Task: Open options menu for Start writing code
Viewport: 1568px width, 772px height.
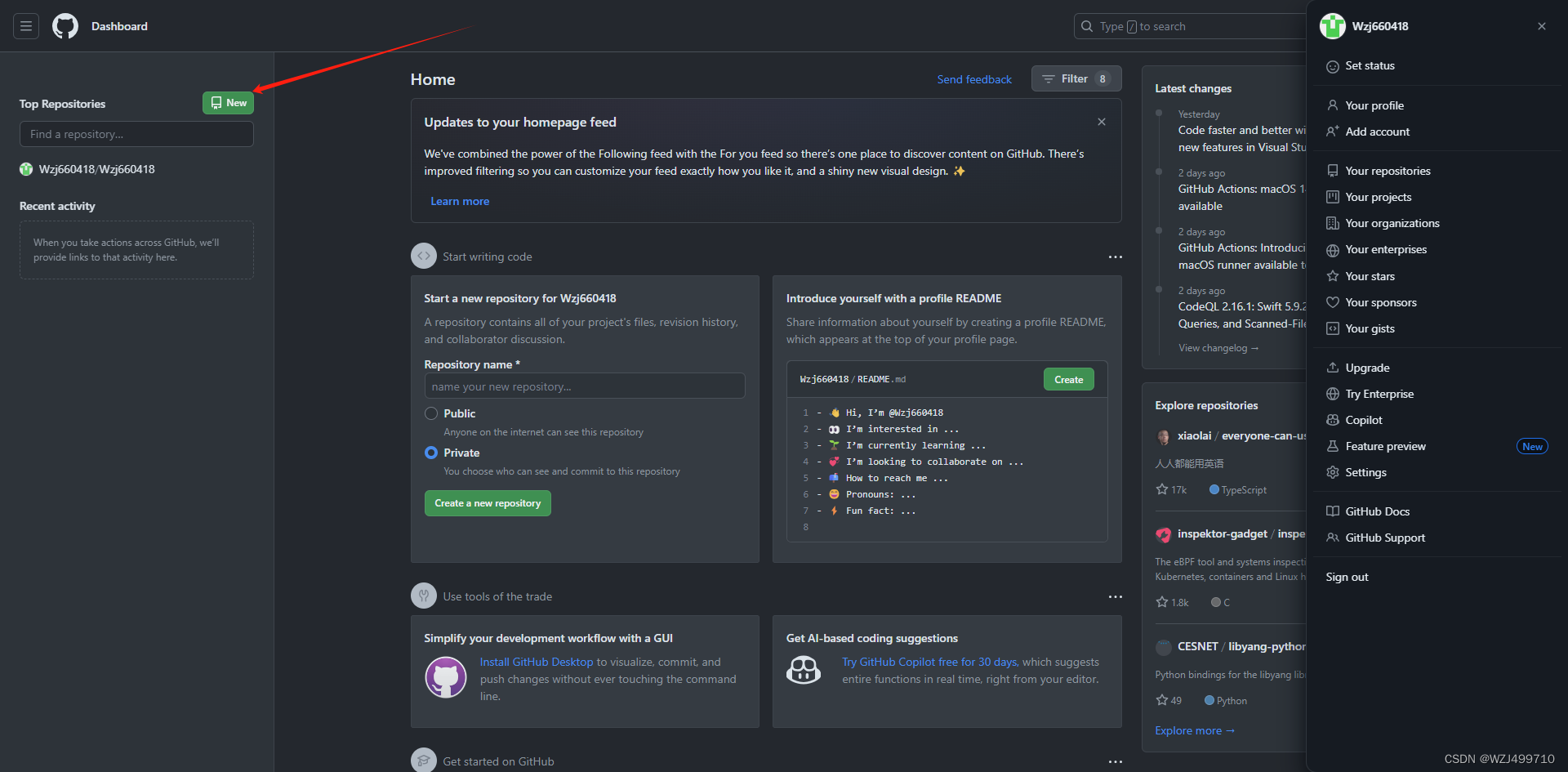Action: click(1116, 257)
